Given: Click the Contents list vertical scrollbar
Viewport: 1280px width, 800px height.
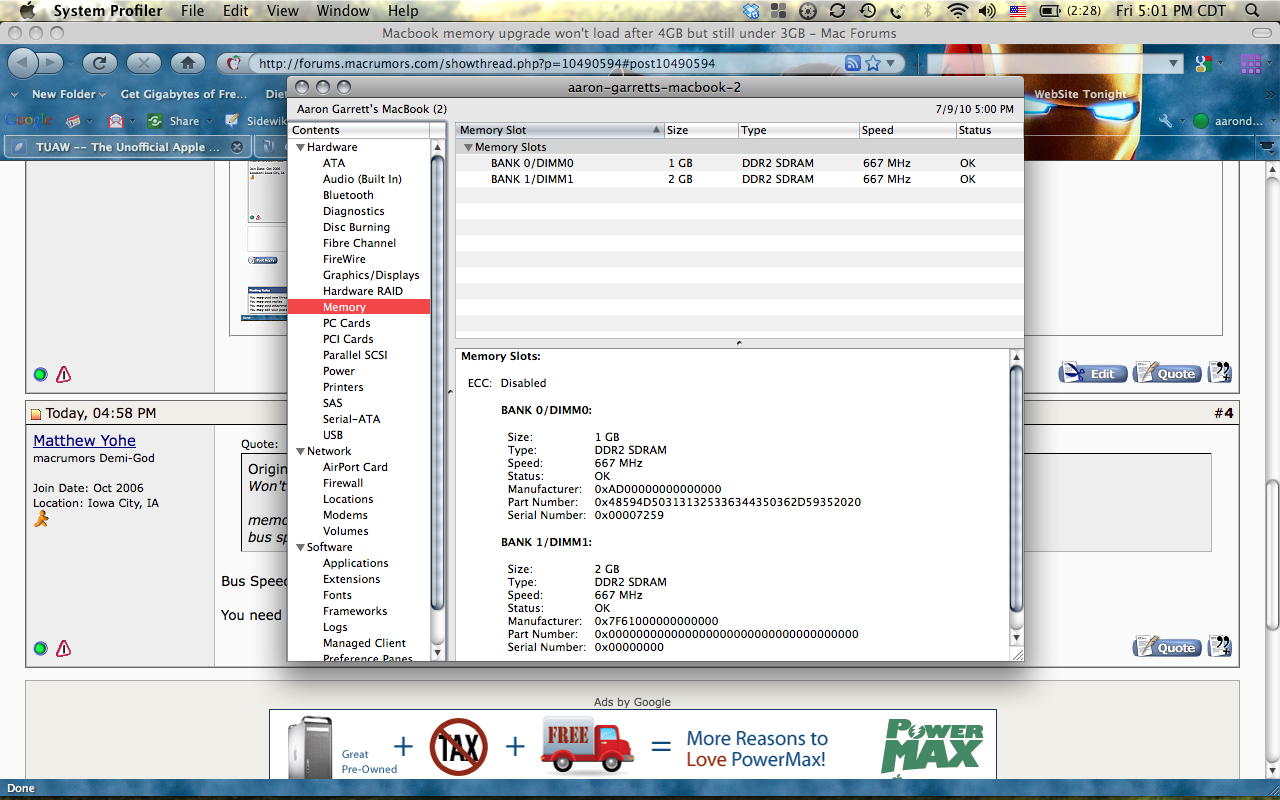Looking at the screenshot, I should pos(437,380).
